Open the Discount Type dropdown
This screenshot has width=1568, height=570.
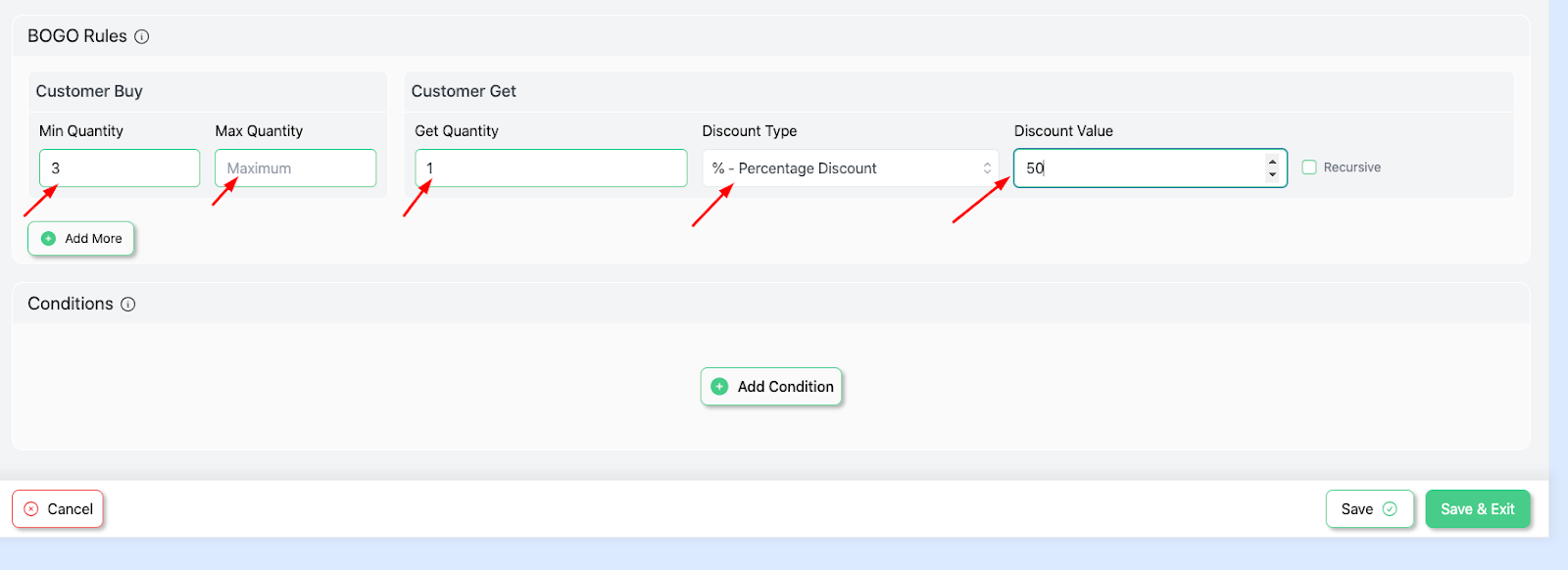click(851, 168)
